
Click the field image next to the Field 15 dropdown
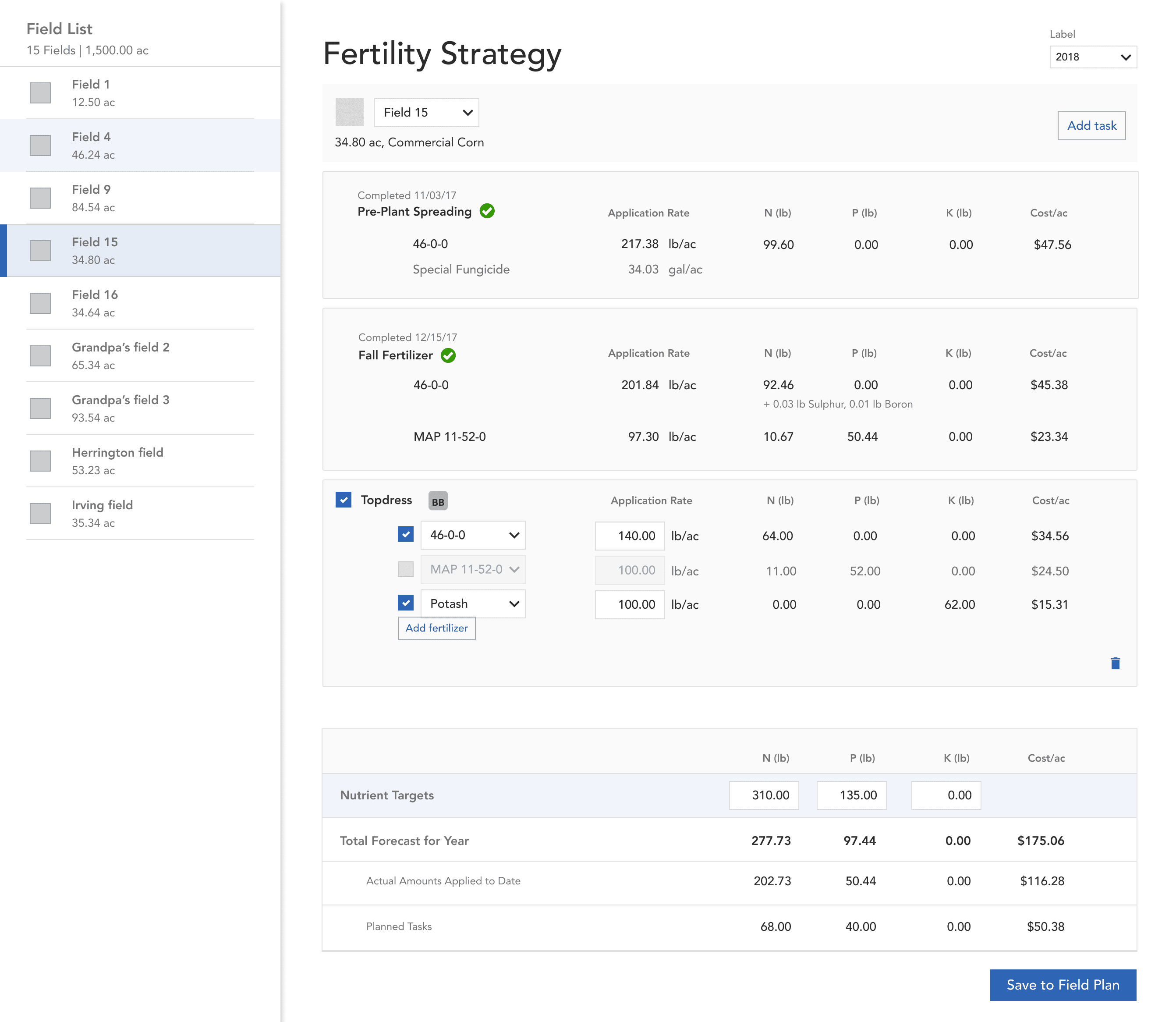click(x=349, y=112)
